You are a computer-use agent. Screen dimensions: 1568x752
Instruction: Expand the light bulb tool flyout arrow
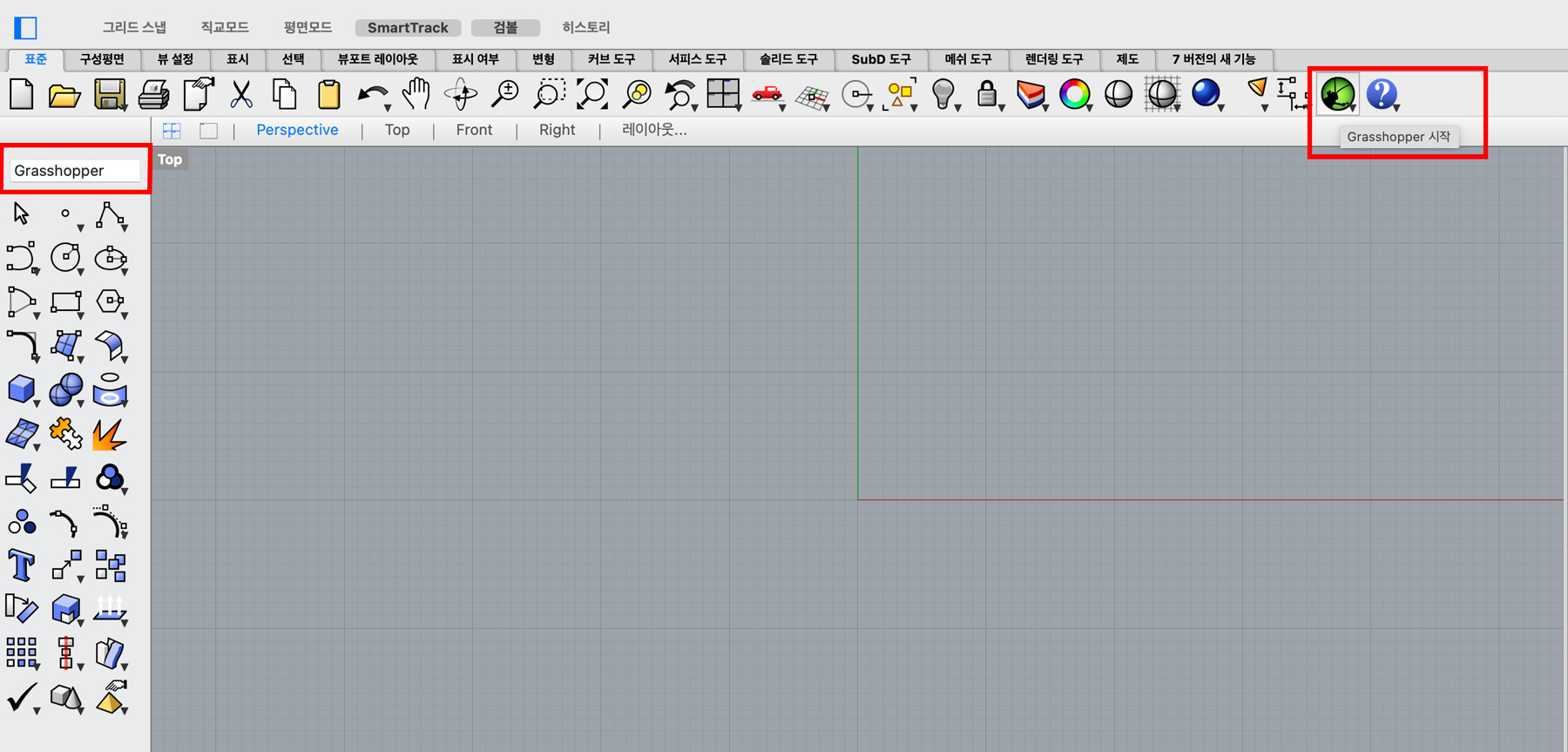957,108
